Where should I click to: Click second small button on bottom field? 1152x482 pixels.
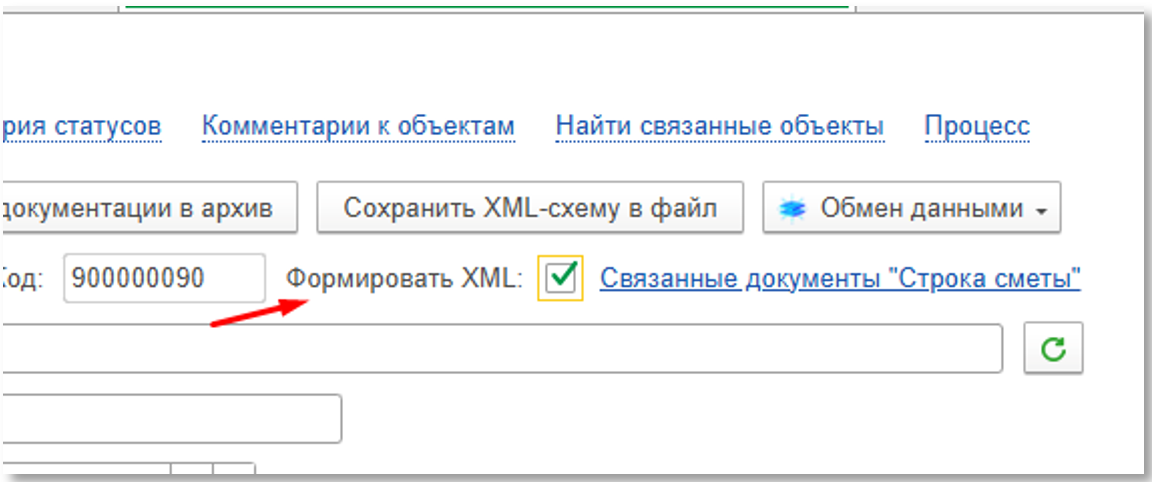click(234, 470)
